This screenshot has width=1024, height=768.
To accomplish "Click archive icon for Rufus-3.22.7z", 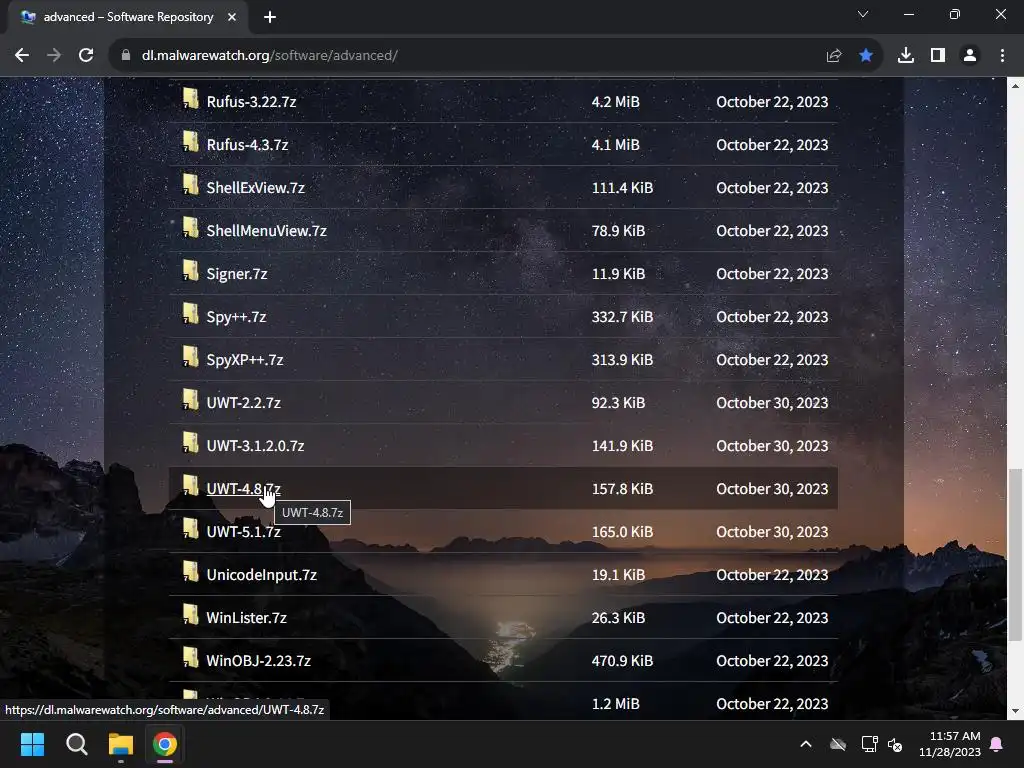I will pos(190,99).
